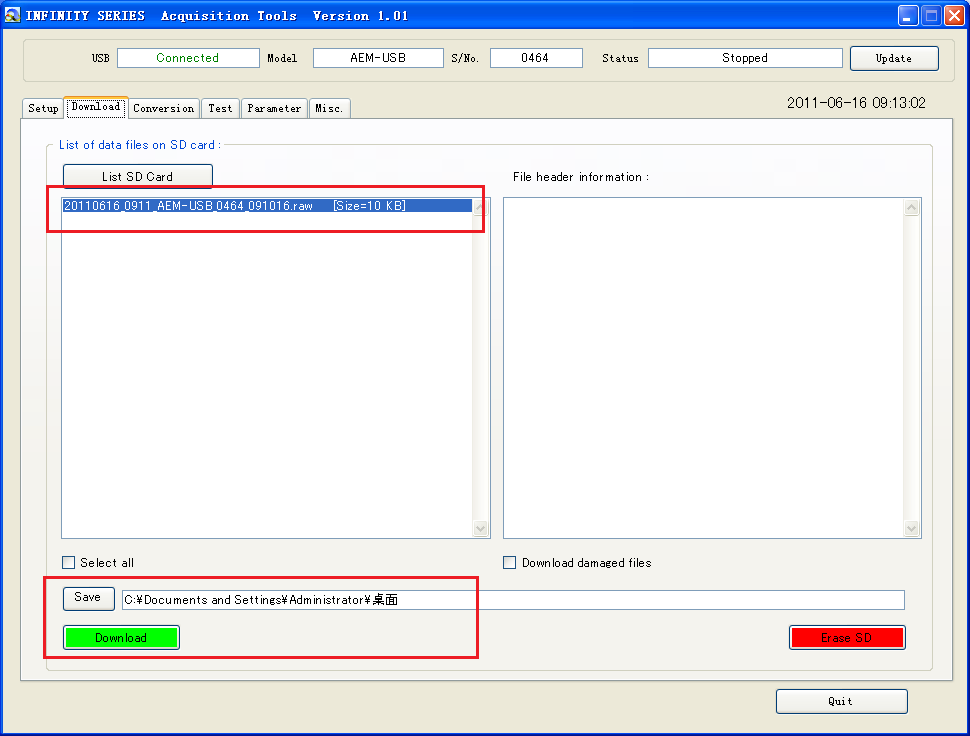Image resolution: width=970 pixels, height=736 pixels.
Task: Click header information scrollbar down arrow
Action: tap(911, 529)
